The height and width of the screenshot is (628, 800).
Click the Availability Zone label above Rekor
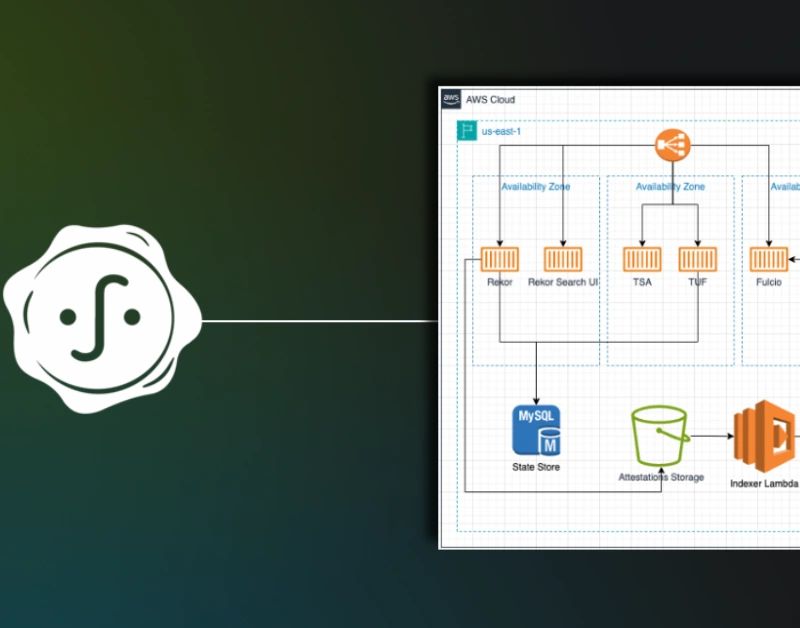[536, 187]
